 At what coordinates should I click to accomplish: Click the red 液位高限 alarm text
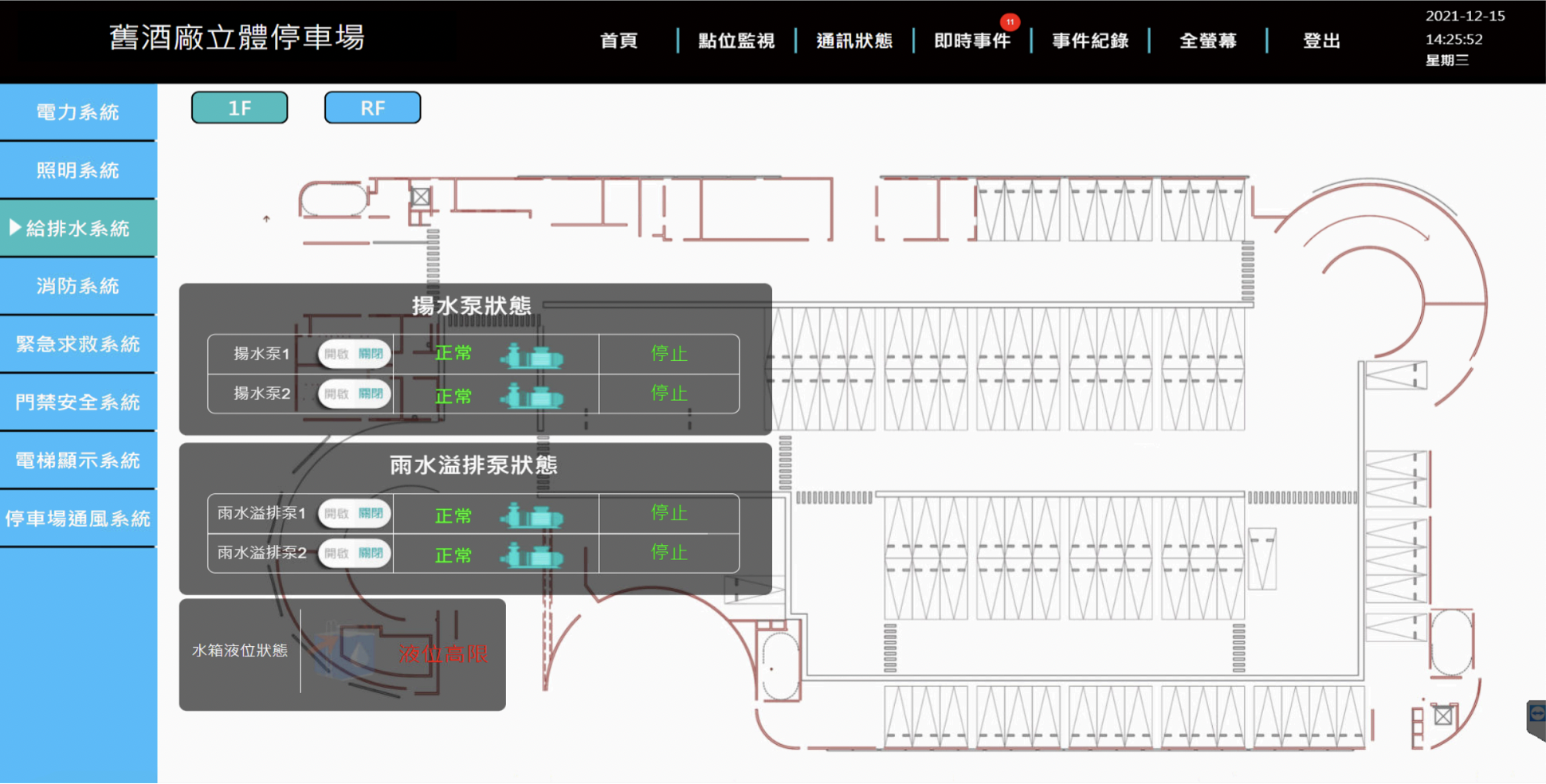[x=443, y=654]
